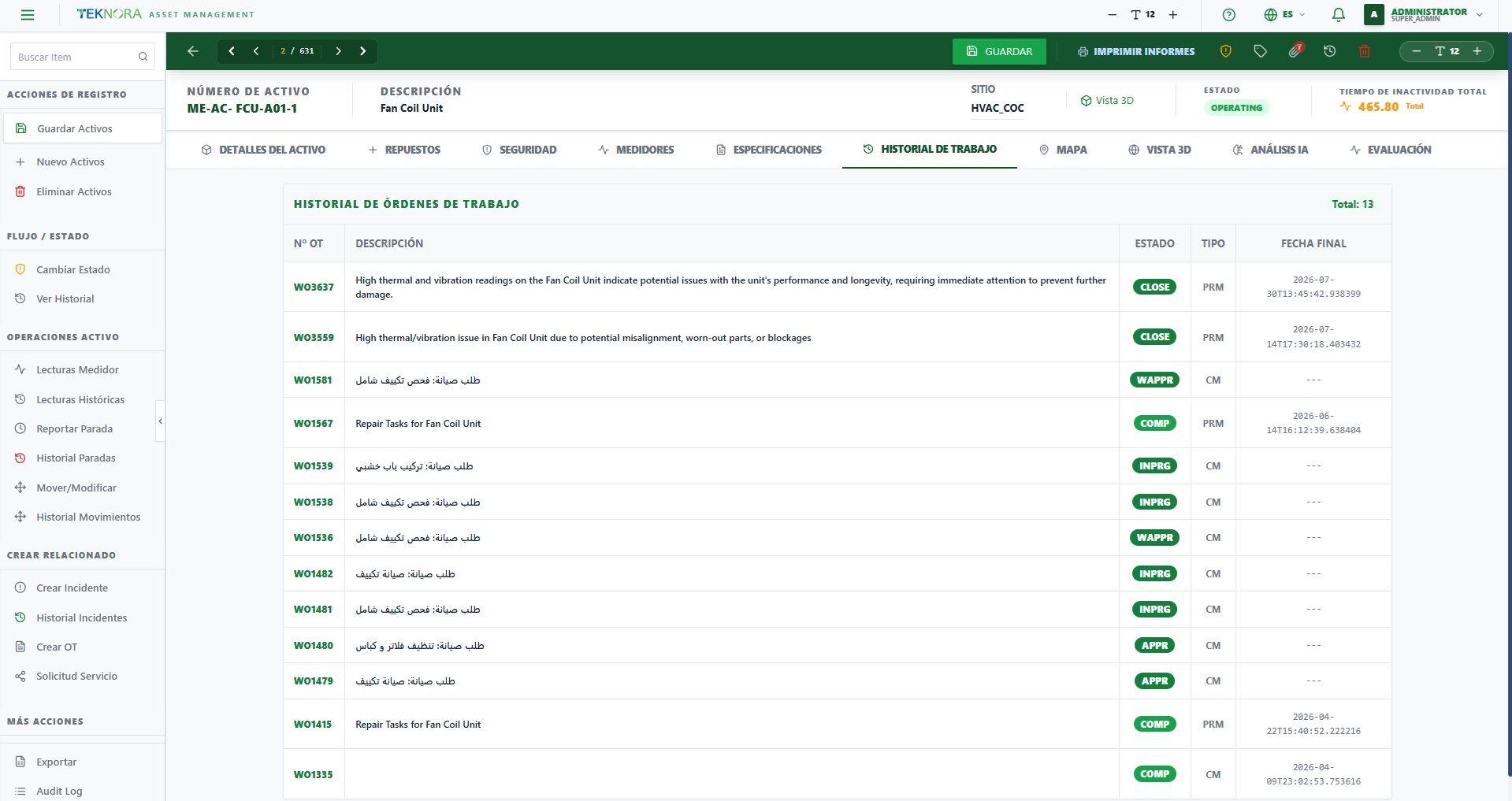Switch to VISTA 3D tab

point(1160,150)
